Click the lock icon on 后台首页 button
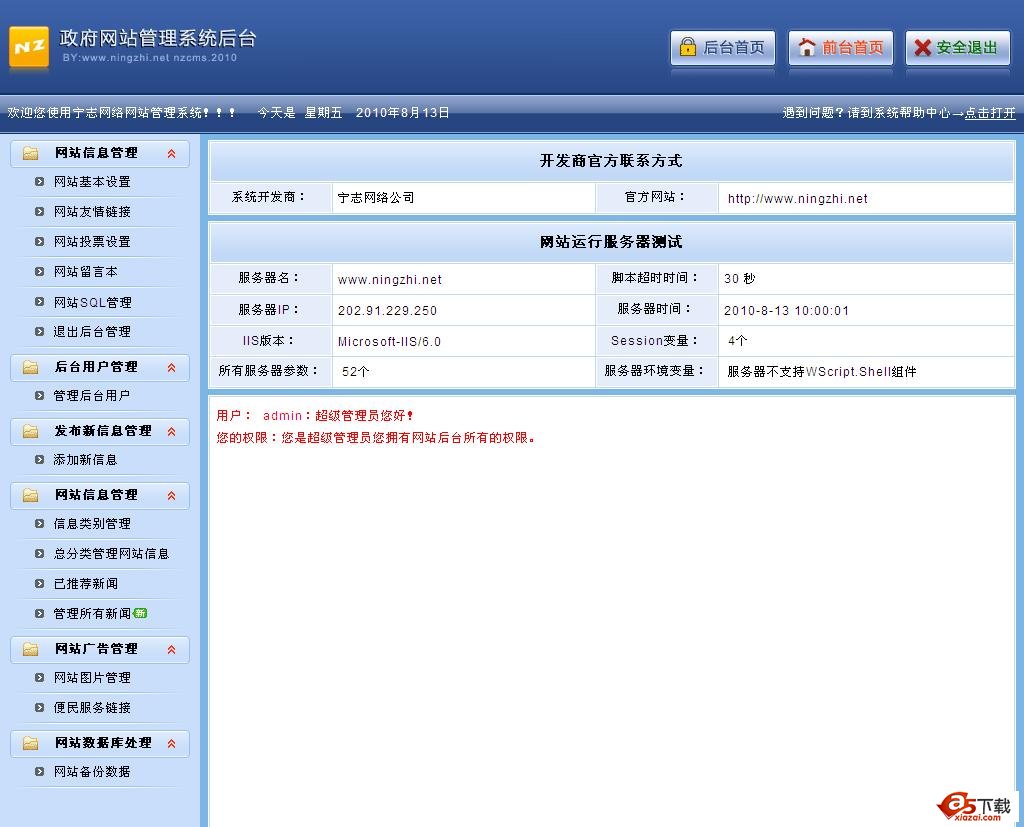Viewport: 1024px width, 827px height. 687,47
